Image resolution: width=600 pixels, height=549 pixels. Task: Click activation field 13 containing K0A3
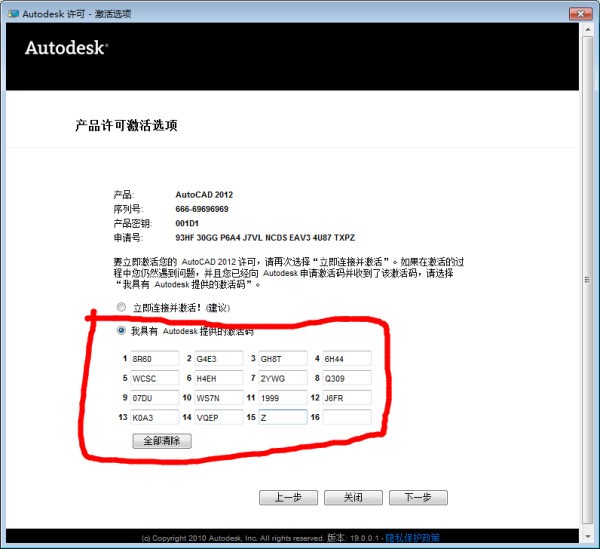[x=154, y=417]
